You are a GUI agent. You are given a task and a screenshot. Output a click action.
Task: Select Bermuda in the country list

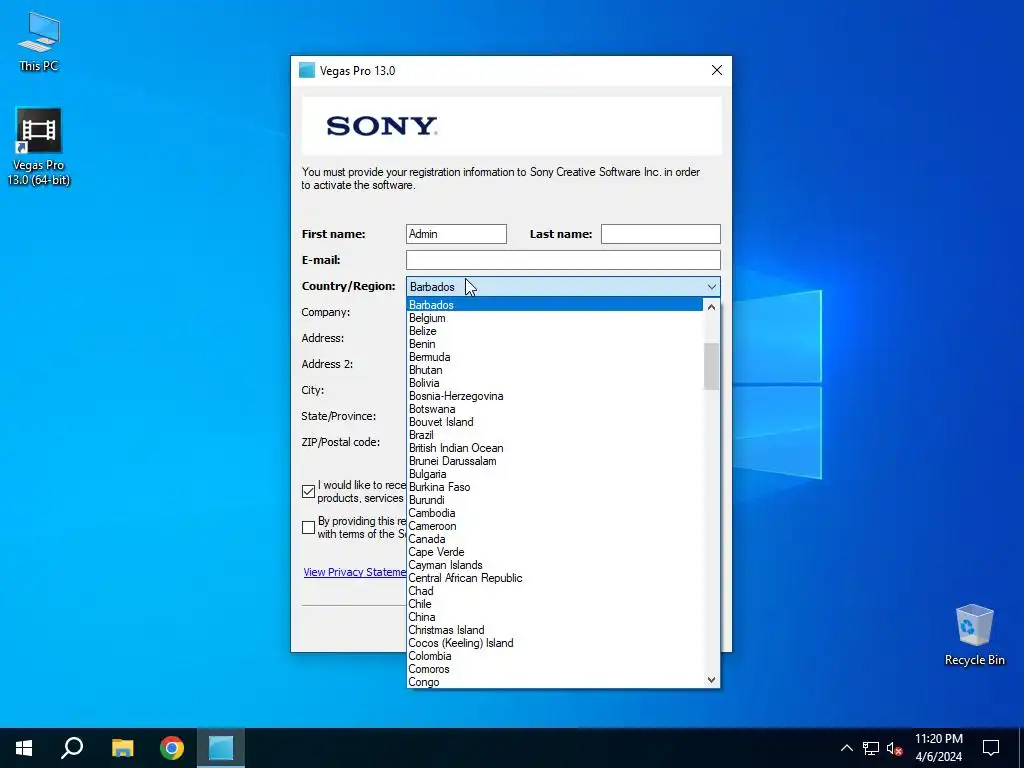555,357
